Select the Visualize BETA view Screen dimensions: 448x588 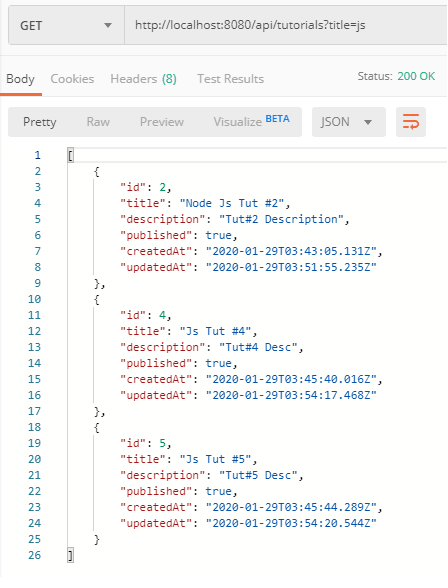coord(252,121)
